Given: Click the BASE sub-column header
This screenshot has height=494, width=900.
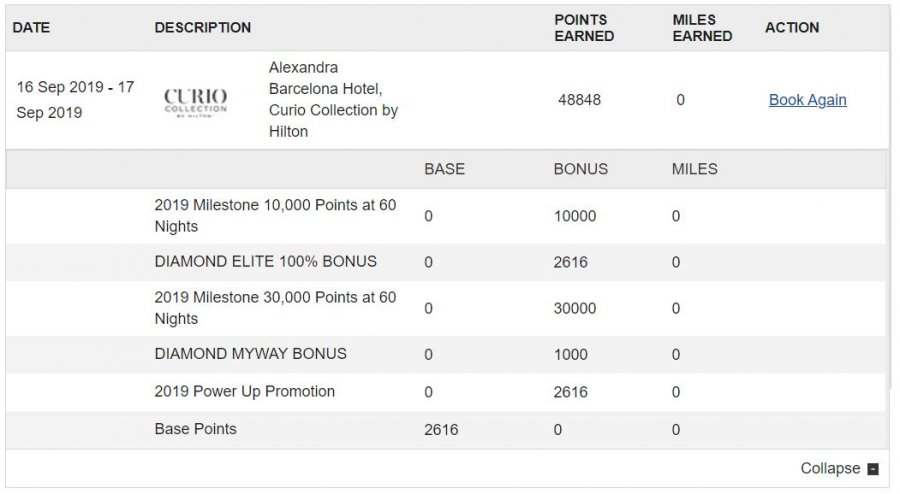Looking at the screenshot, I should [444, 169].
